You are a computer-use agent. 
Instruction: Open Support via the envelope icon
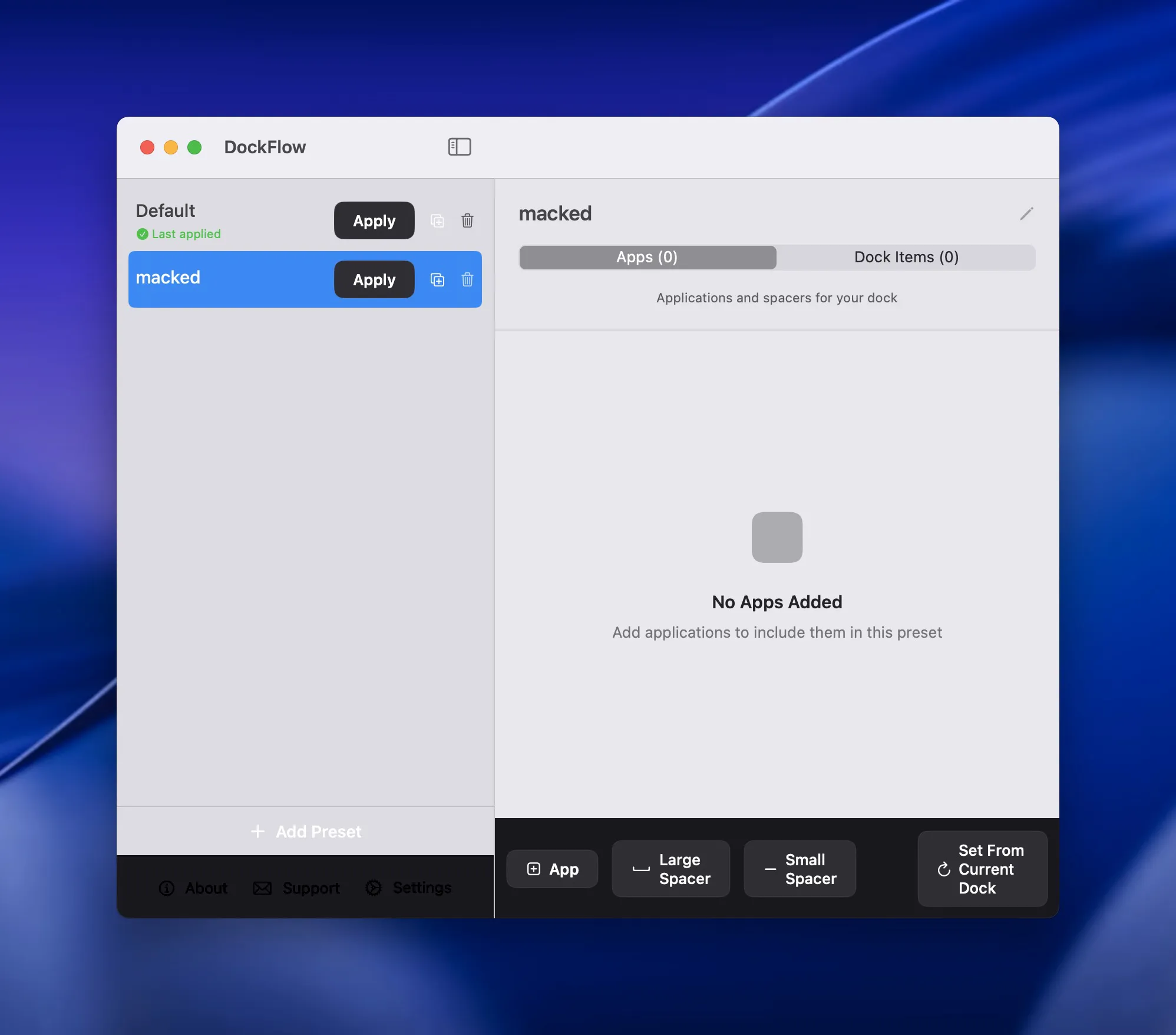262,888
